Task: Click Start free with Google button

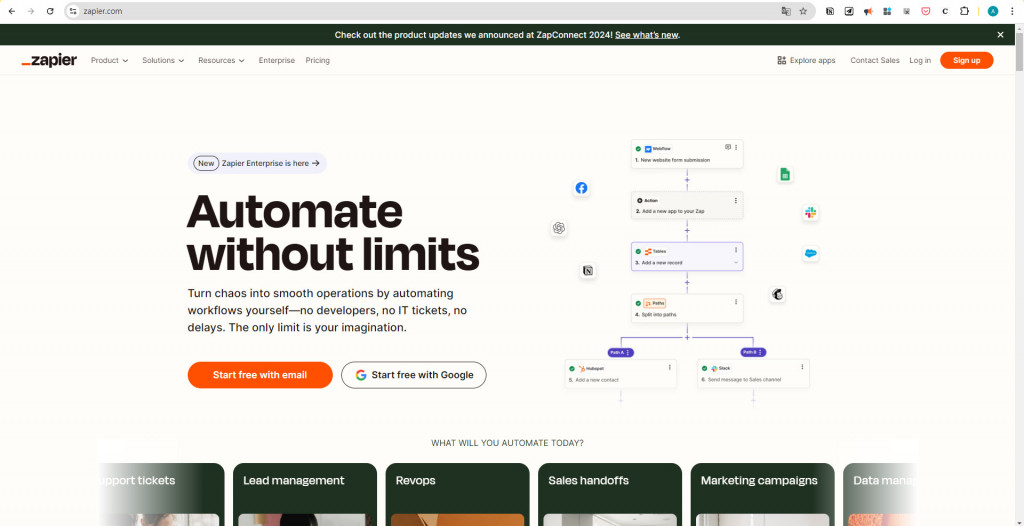Action: tap(413, 375)
